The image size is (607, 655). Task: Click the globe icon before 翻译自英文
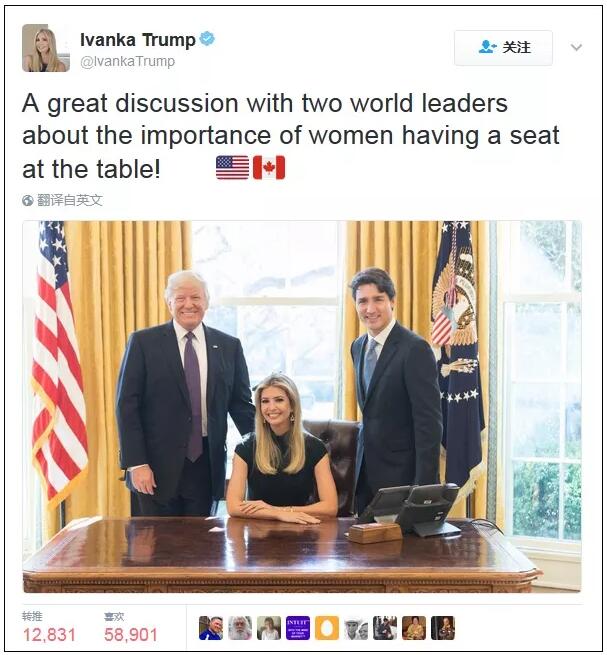click(x=28, y=201)
